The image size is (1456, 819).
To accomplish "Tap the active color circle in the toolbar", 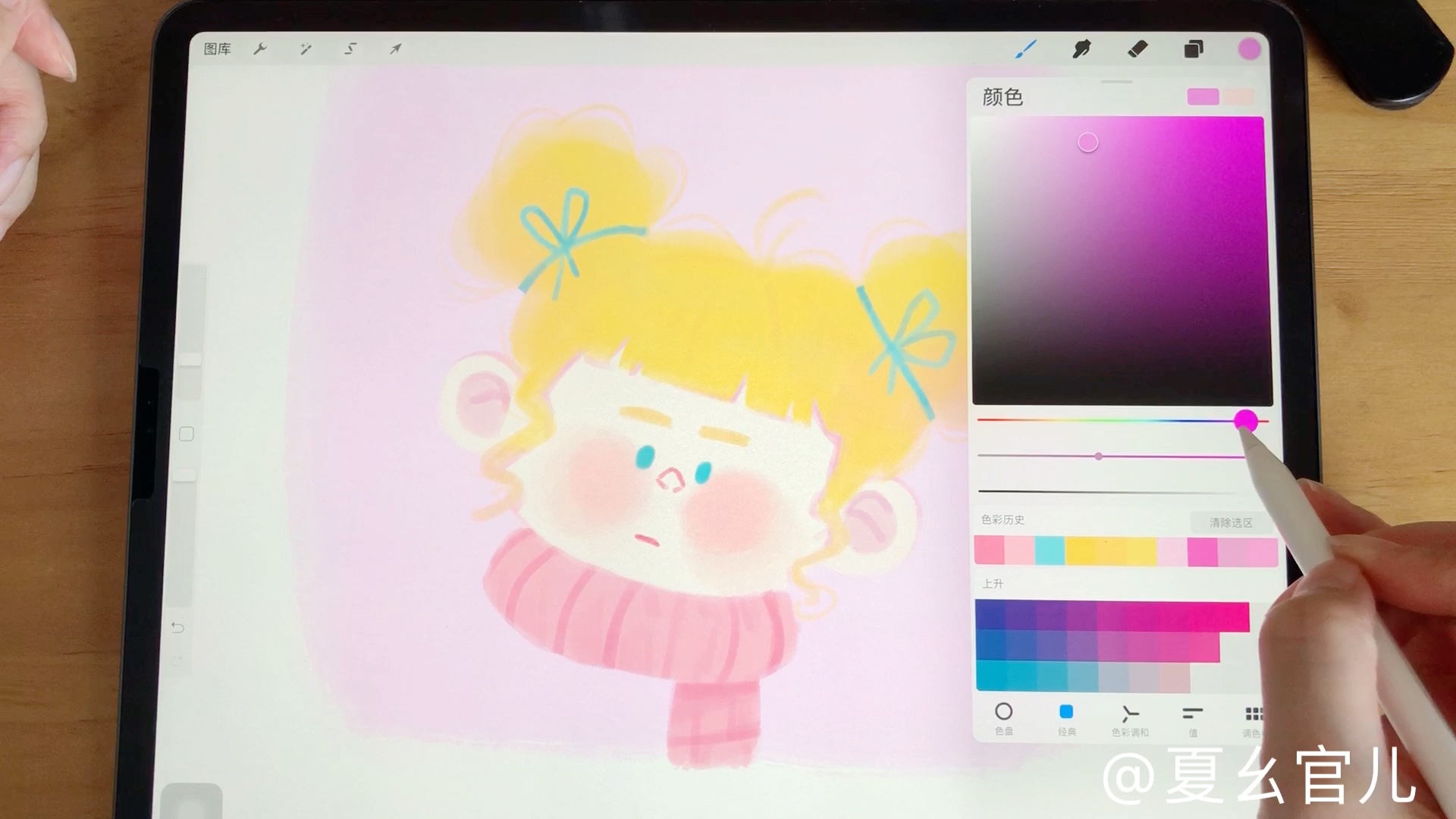I will point(1249,49).
